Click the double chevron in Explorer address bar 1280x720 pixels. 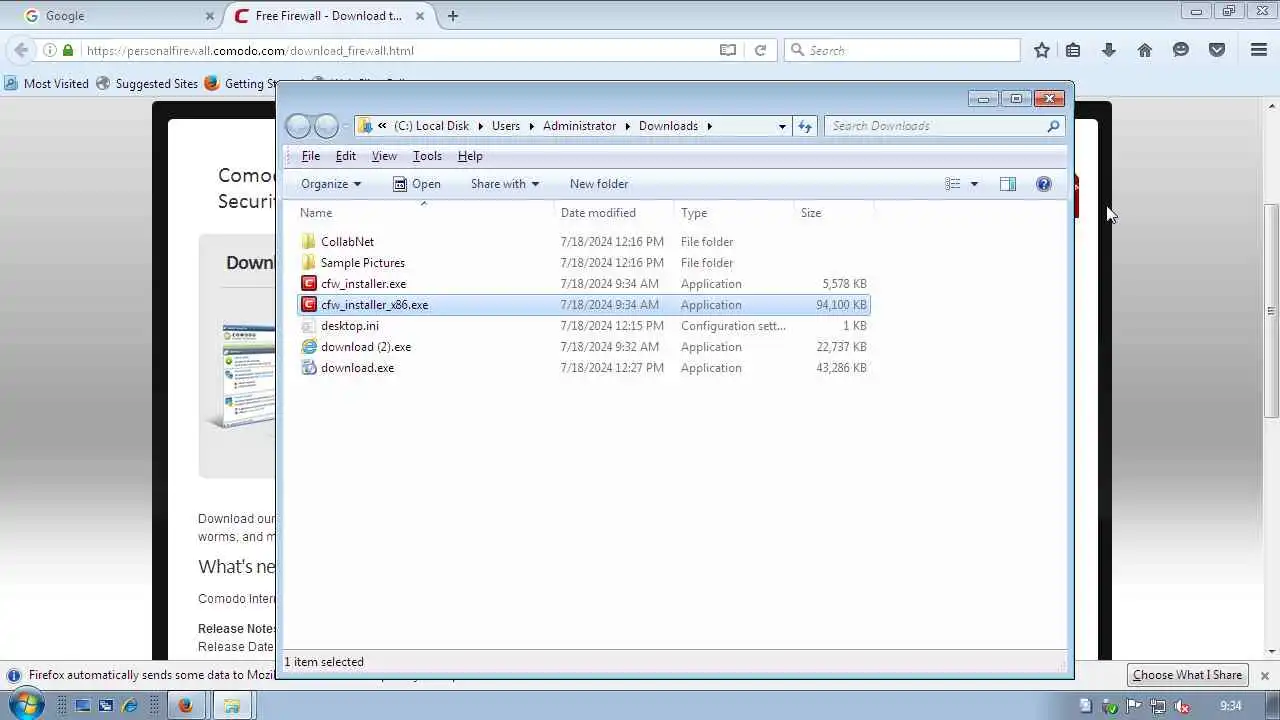pos(382,126)
